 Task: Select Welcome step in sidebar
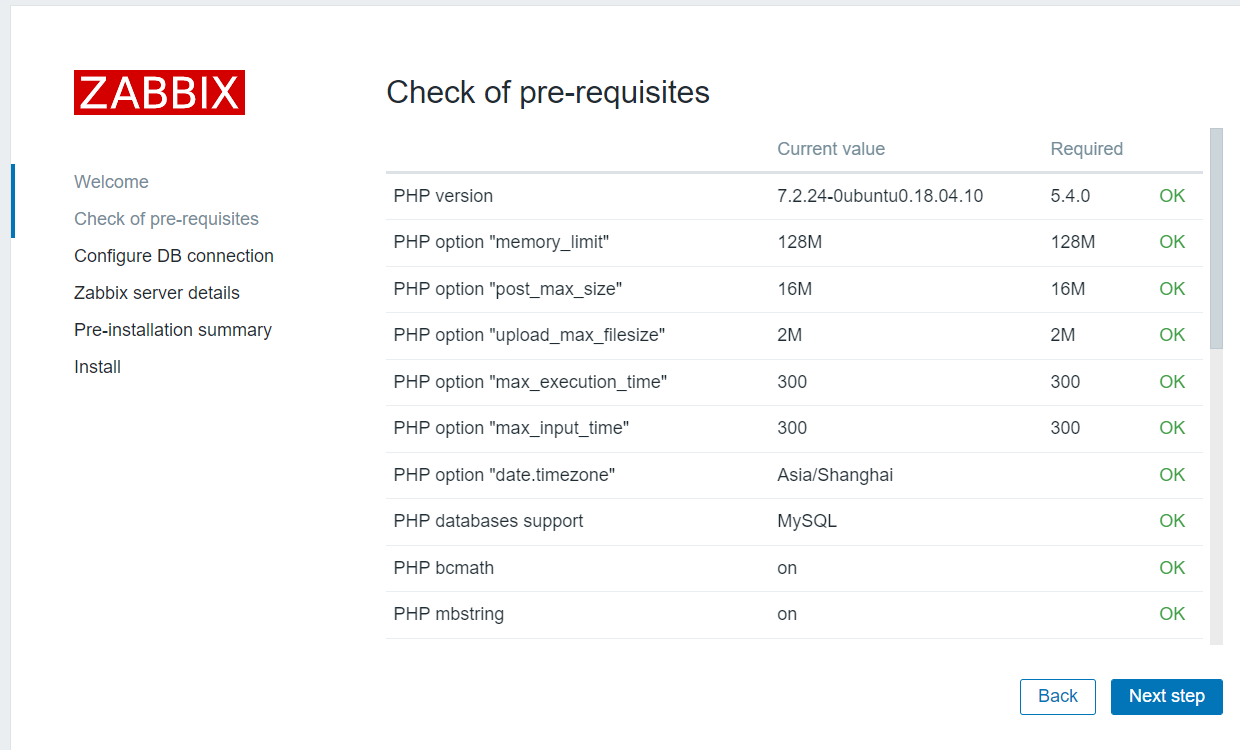click(x=111, y=182)
